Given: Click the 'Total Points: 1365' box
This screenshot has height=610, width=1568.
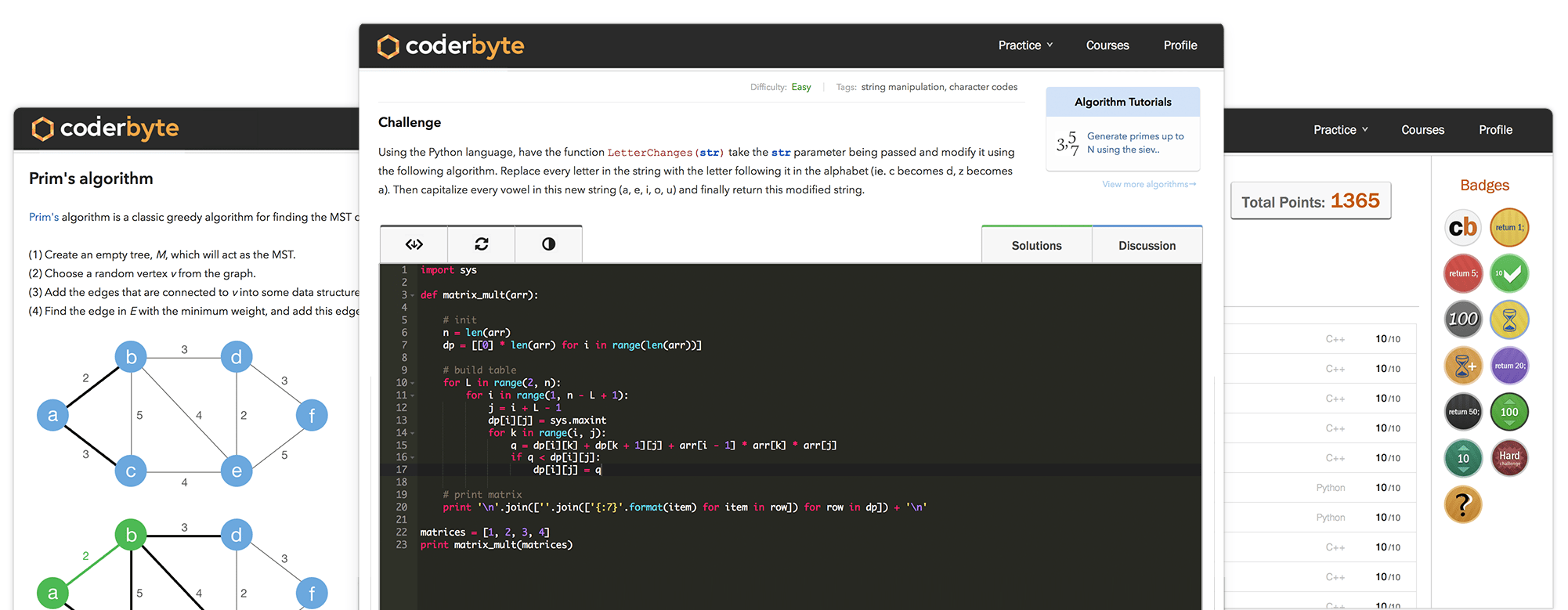Looking at the screenshot, I should point(1311,201).
